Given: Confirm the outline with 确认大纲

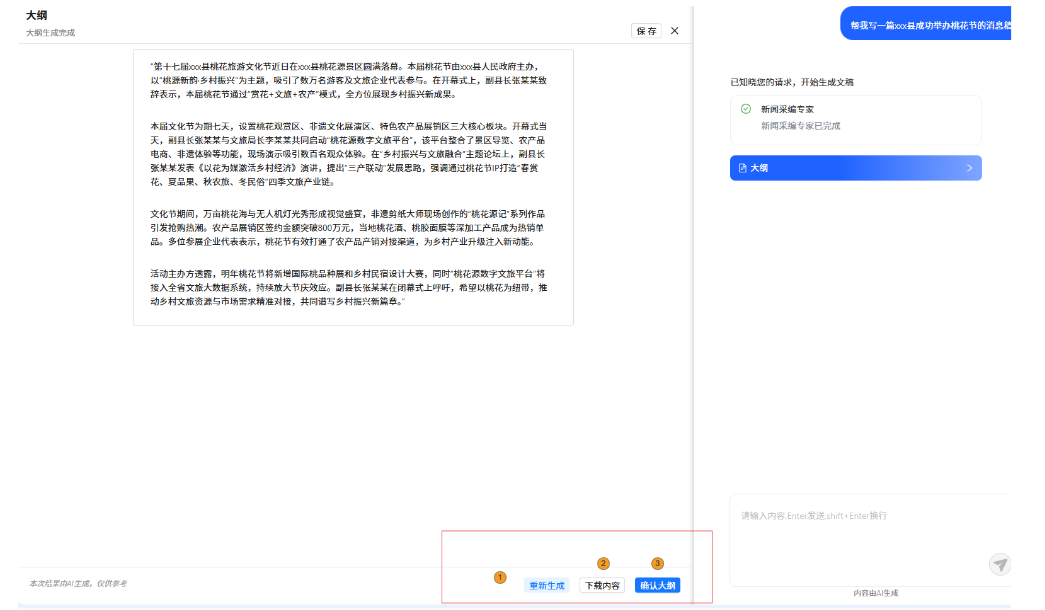Looking at the screenshot, I should [x=657, y=585].
